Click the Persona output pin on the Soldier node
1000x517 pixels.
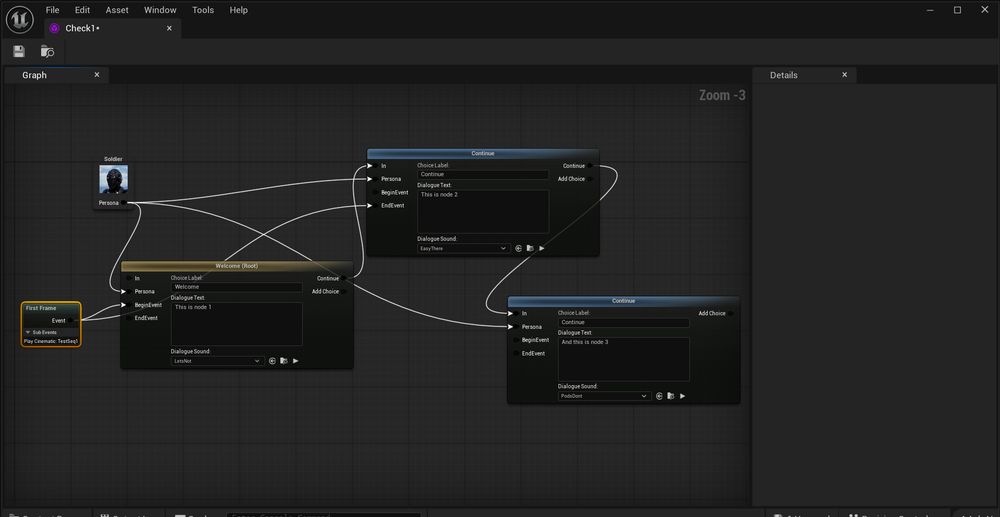coord(124,203)
